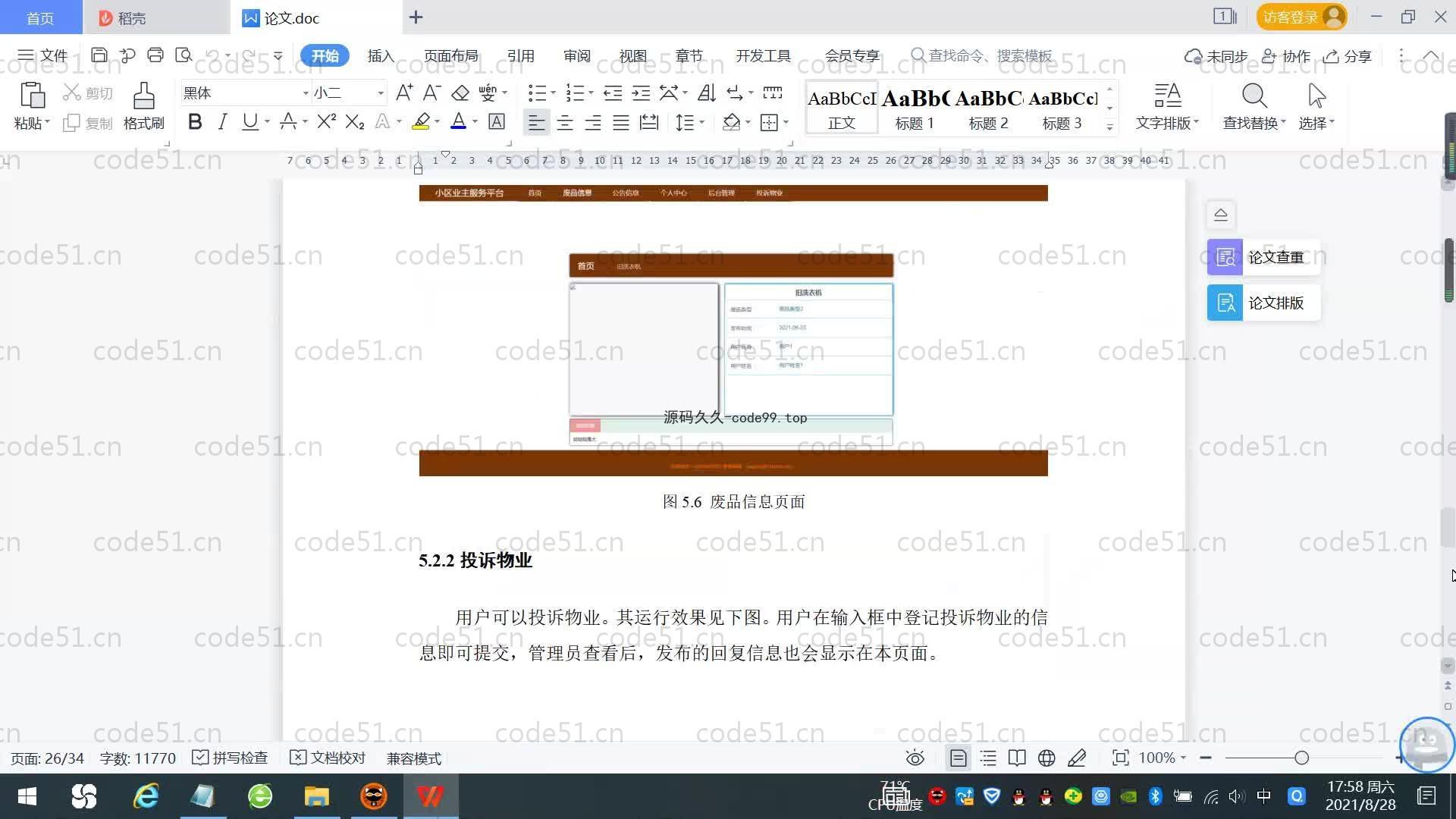Click the clear formatting eraser icon

(460, 93)
